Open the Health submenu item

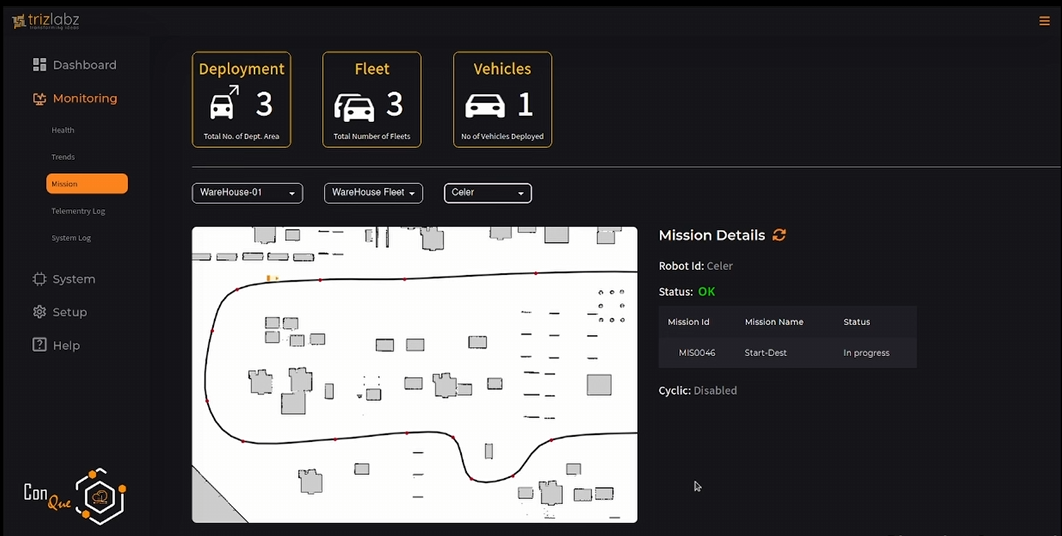click(63, 130)
